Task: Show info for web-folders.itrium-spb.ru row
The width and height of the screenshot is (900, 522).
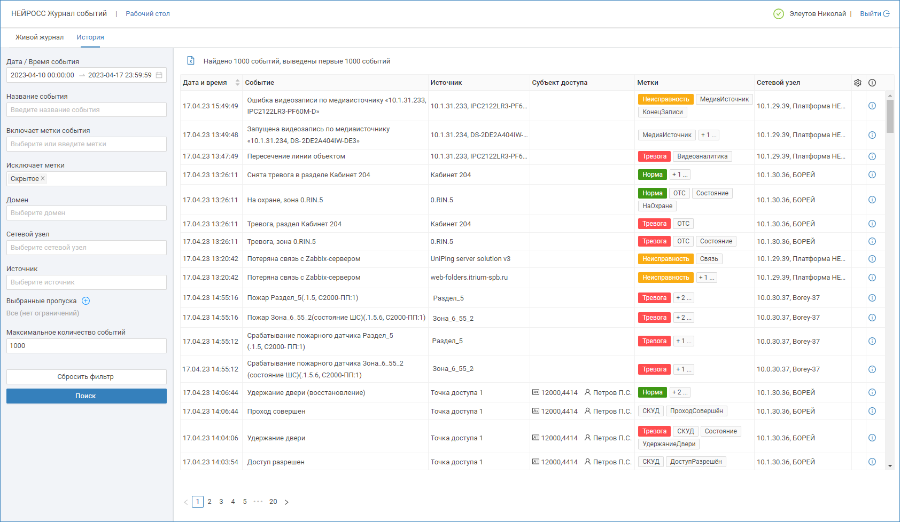Action: pyautogui.click(x=872, y=277)
